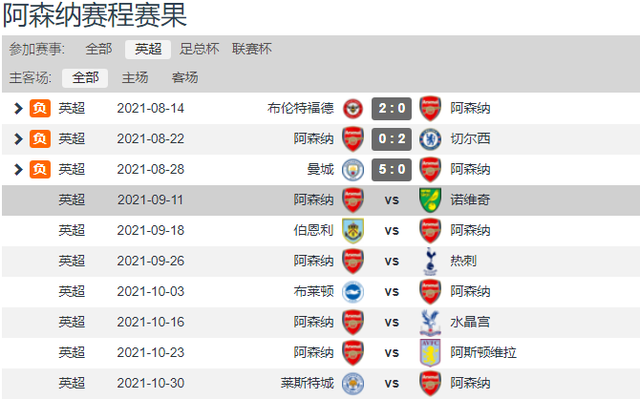640x399 pixels.
Task: Click the Manchester City crest
Action: pyautogui.click(x=353, y=170)
